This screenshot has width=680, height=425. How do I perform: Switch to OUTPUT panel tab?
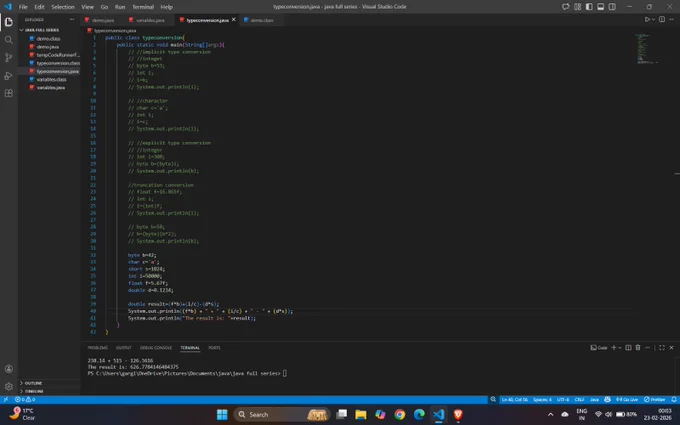click(x=124, y=348)
